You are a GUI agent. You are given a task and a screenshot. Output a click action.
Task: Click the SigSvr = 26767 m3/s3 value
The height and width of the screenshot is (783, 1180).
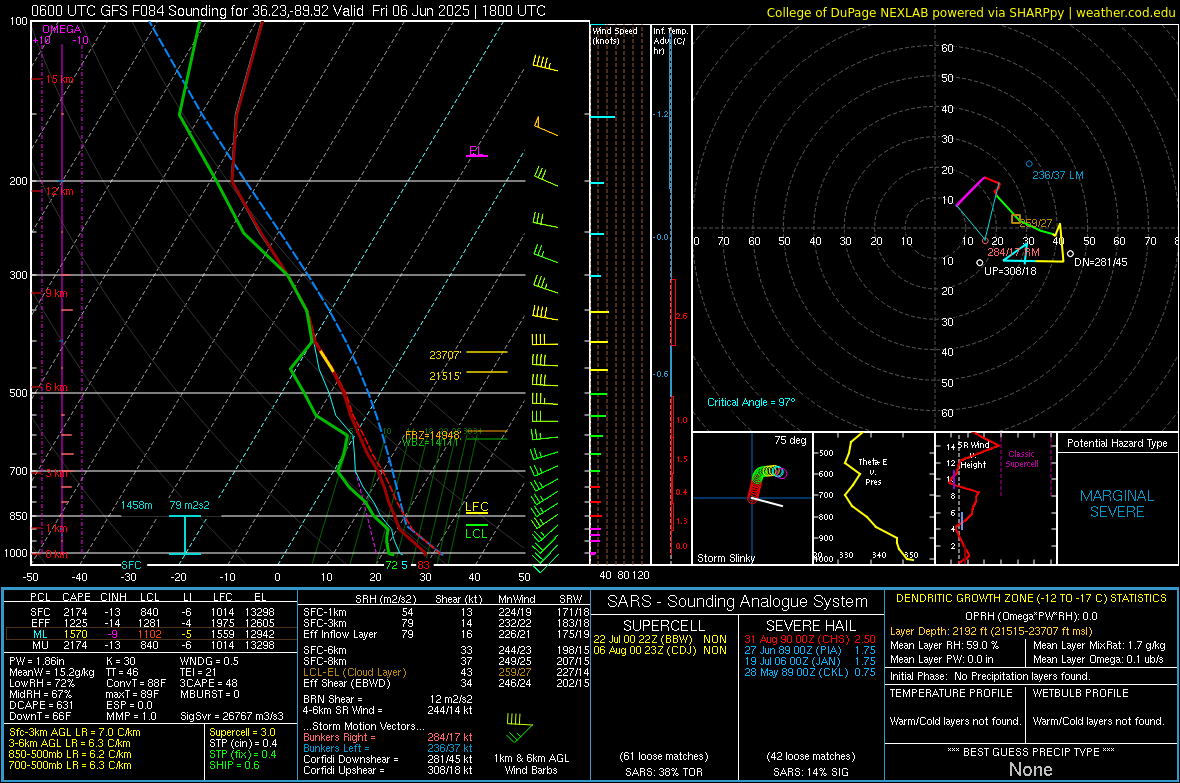pyautogui.click(x=232, y=716)
